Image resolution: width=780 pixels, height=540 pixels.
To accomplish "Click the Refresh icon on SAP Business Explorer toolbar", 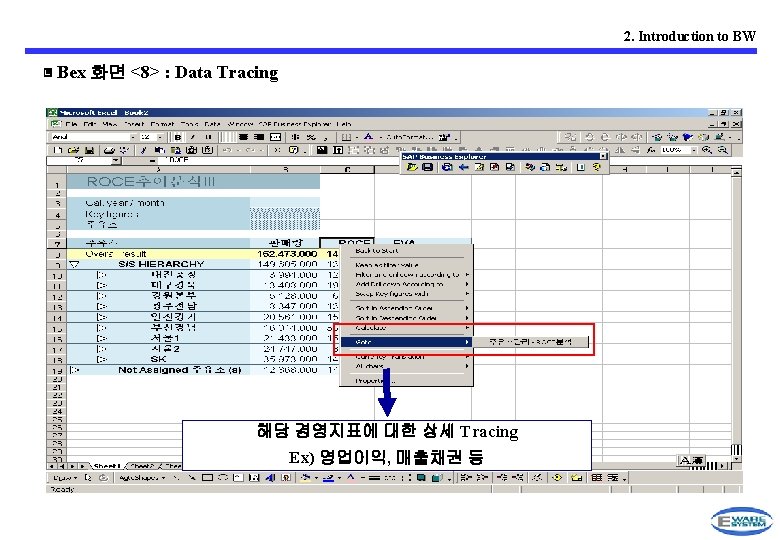I will click(447, 168).
